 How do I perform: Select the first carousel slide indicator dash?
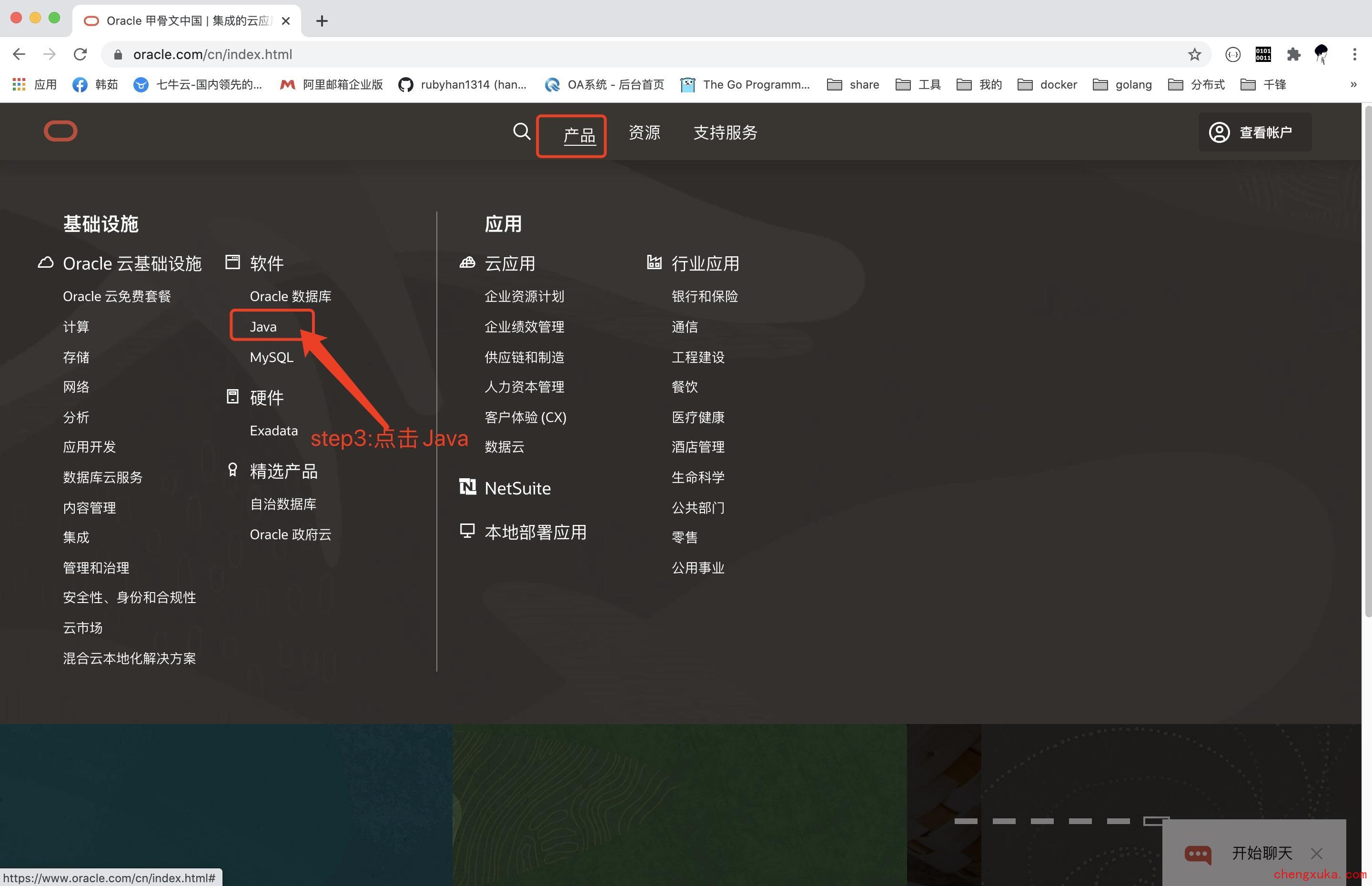[966, 821]
